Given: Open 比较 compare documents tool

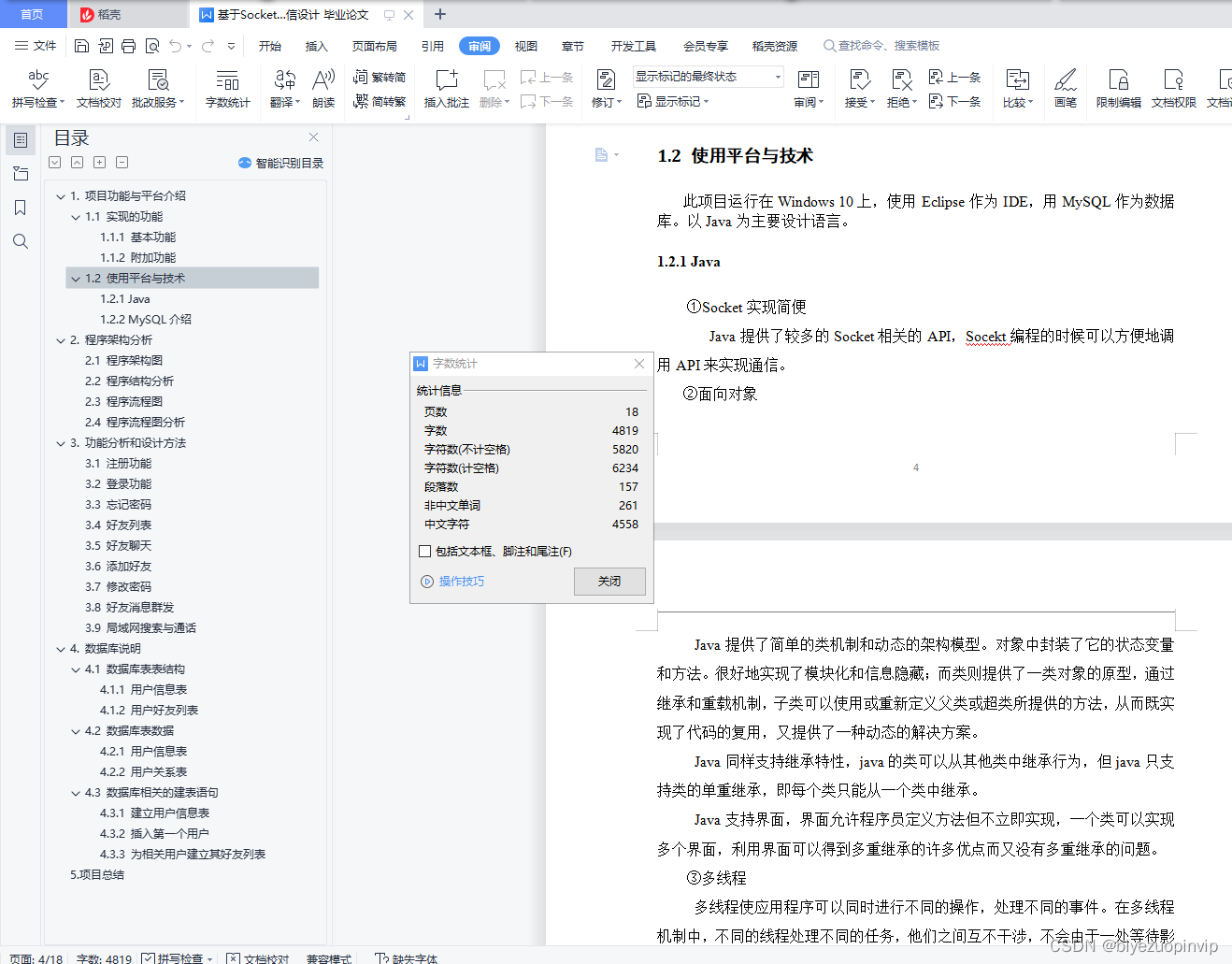Looking at the screenshot, I should coord(1017,89).
